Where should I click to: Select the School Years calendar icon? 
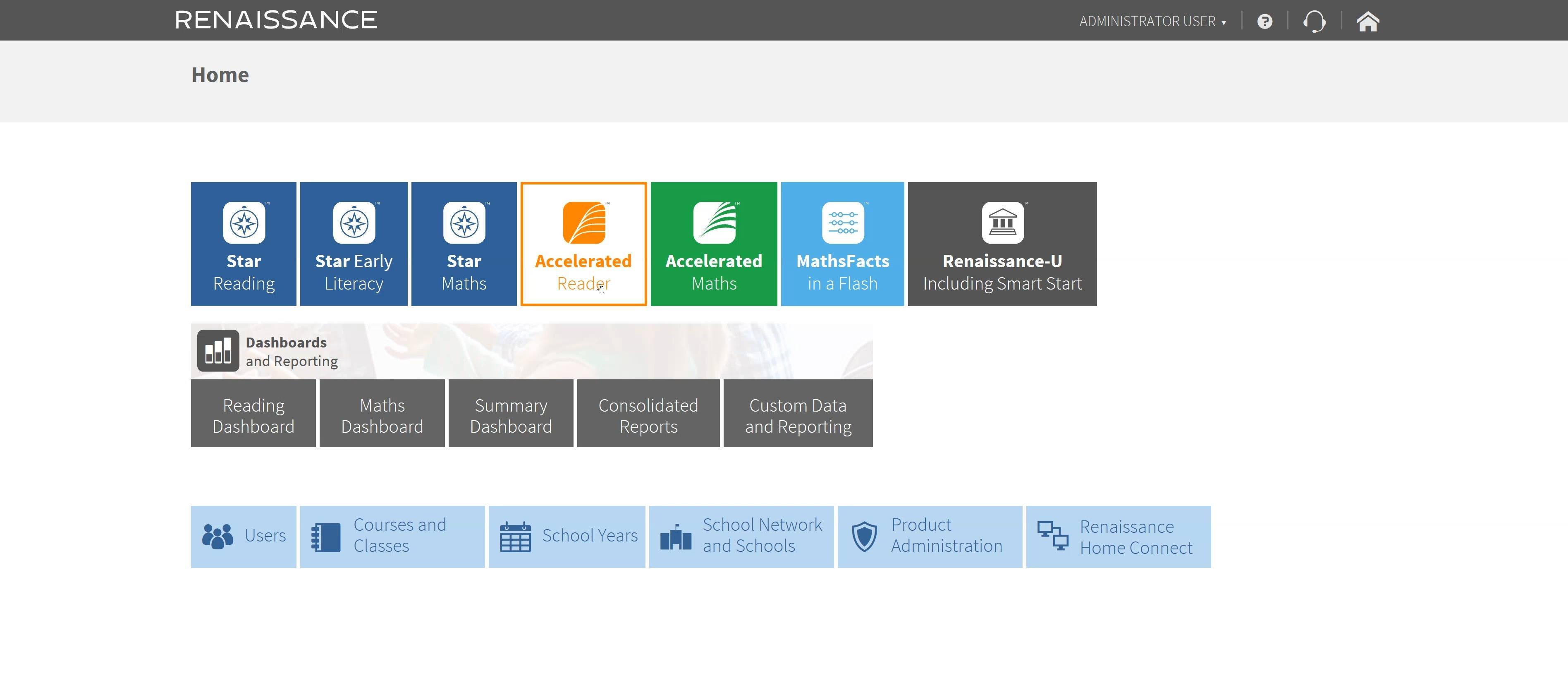click(515, 537)
